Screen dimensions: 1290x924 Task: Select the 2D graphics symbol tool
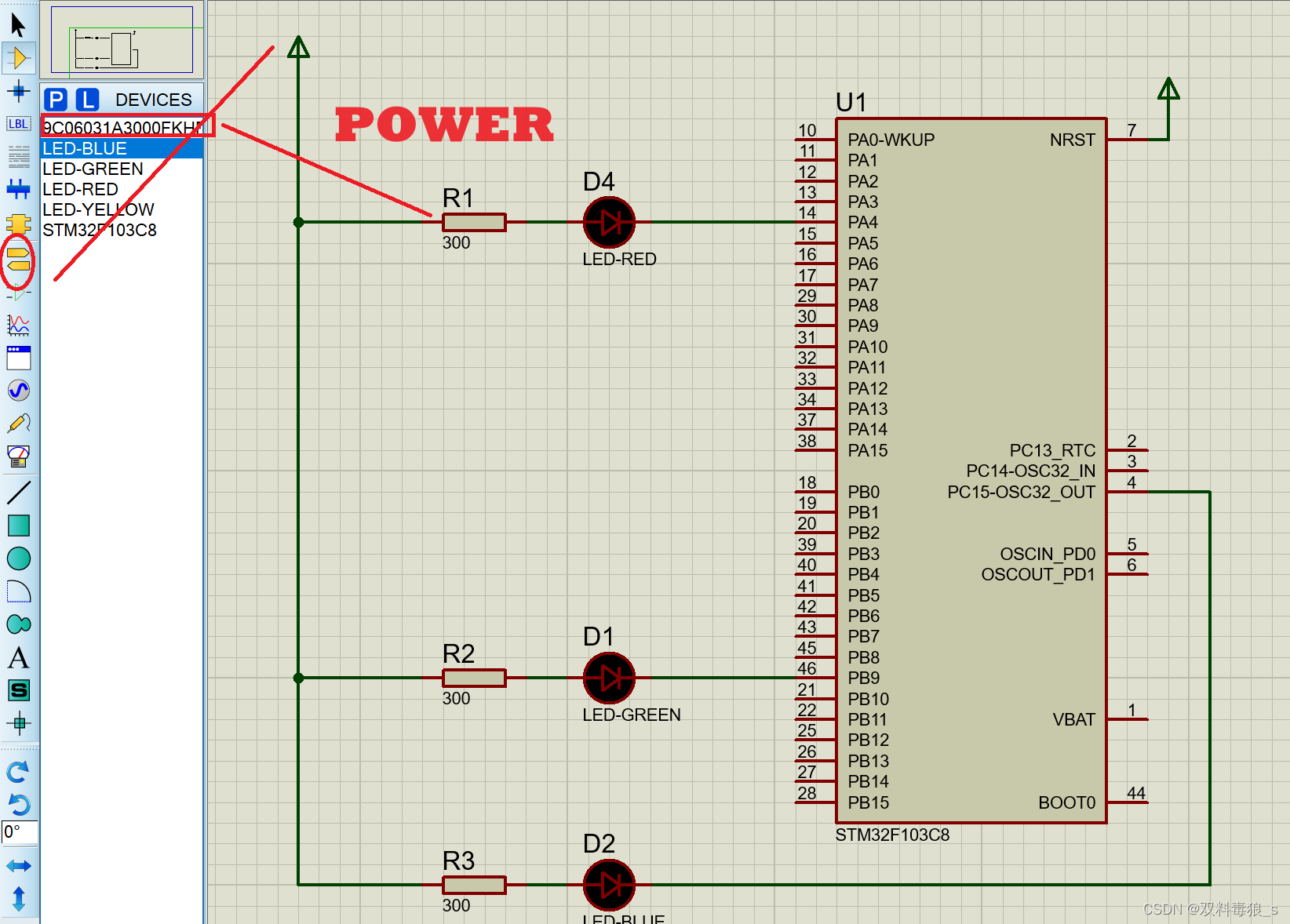(18, 690)
